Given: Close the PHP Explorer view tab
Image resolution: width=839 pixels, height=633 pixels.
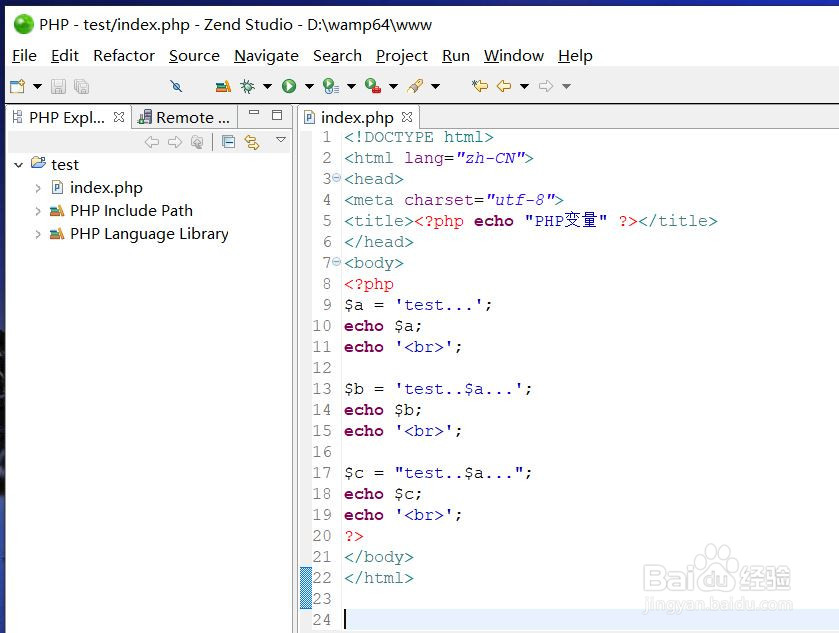Looking at the screenshot, I should (119, 117).
